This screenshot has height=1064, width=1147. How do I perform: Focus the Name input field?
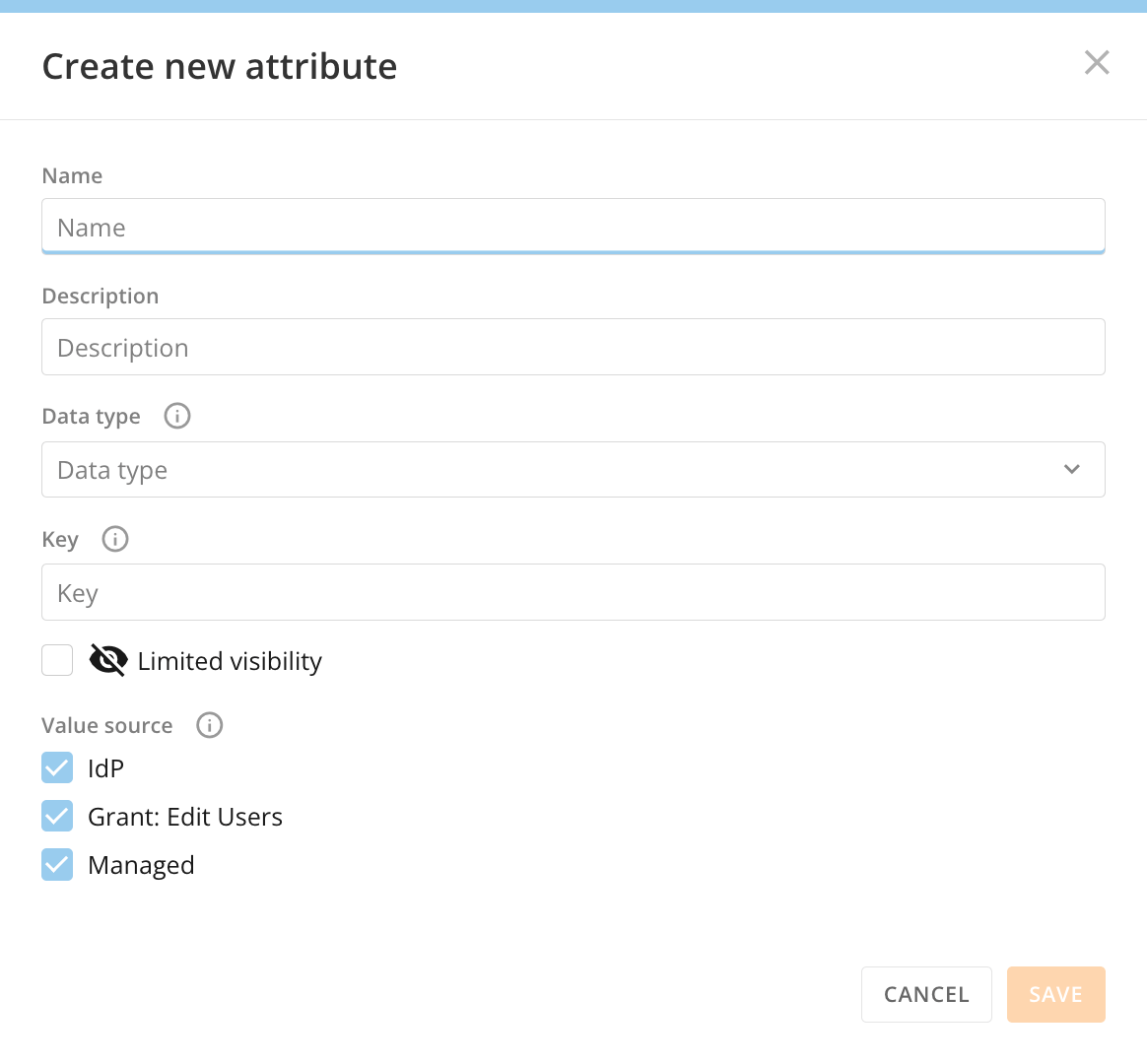573,227
